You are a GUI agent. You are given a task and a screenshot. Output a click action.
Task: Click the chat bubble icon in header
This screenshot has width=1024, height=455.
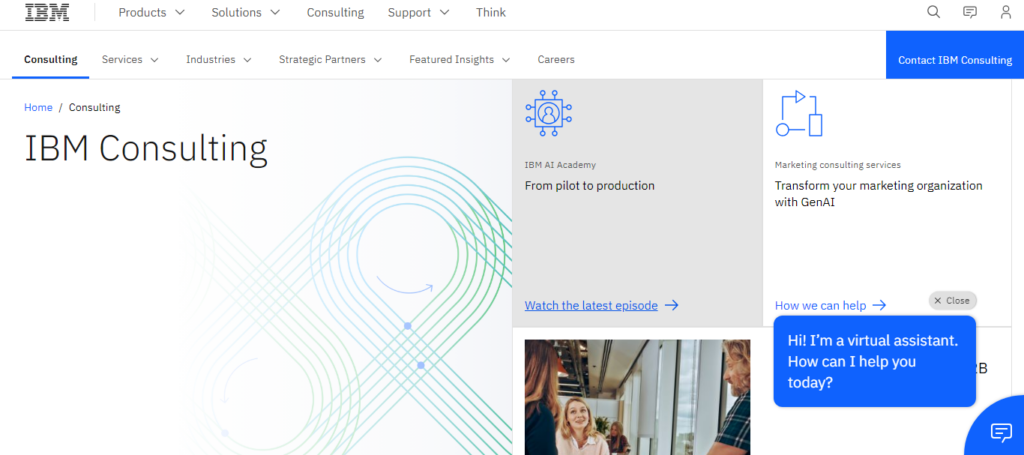point(969,13)
